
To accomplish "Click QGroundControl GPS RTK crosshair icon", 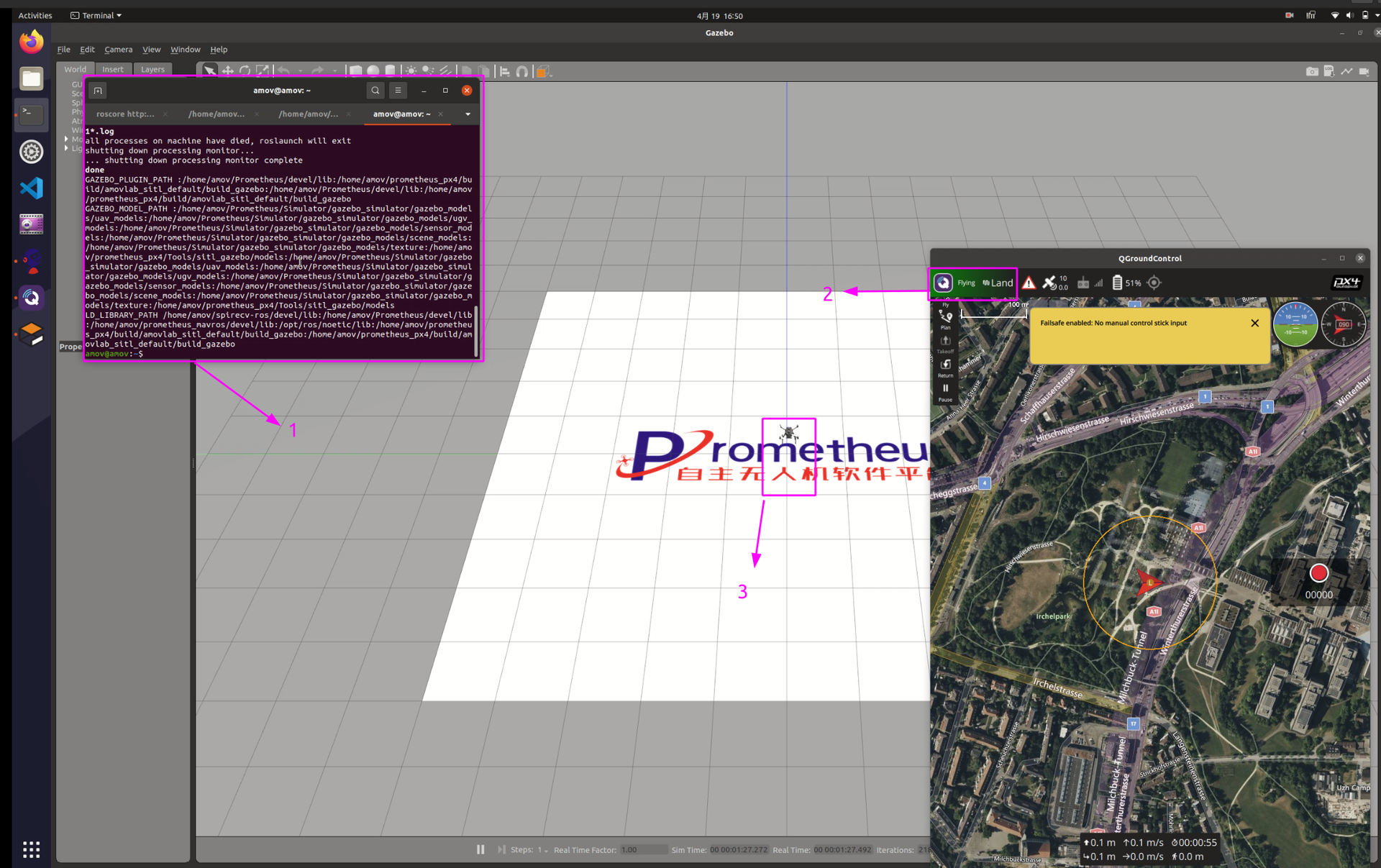I will pyautogui.click(x=1154, y=283).
